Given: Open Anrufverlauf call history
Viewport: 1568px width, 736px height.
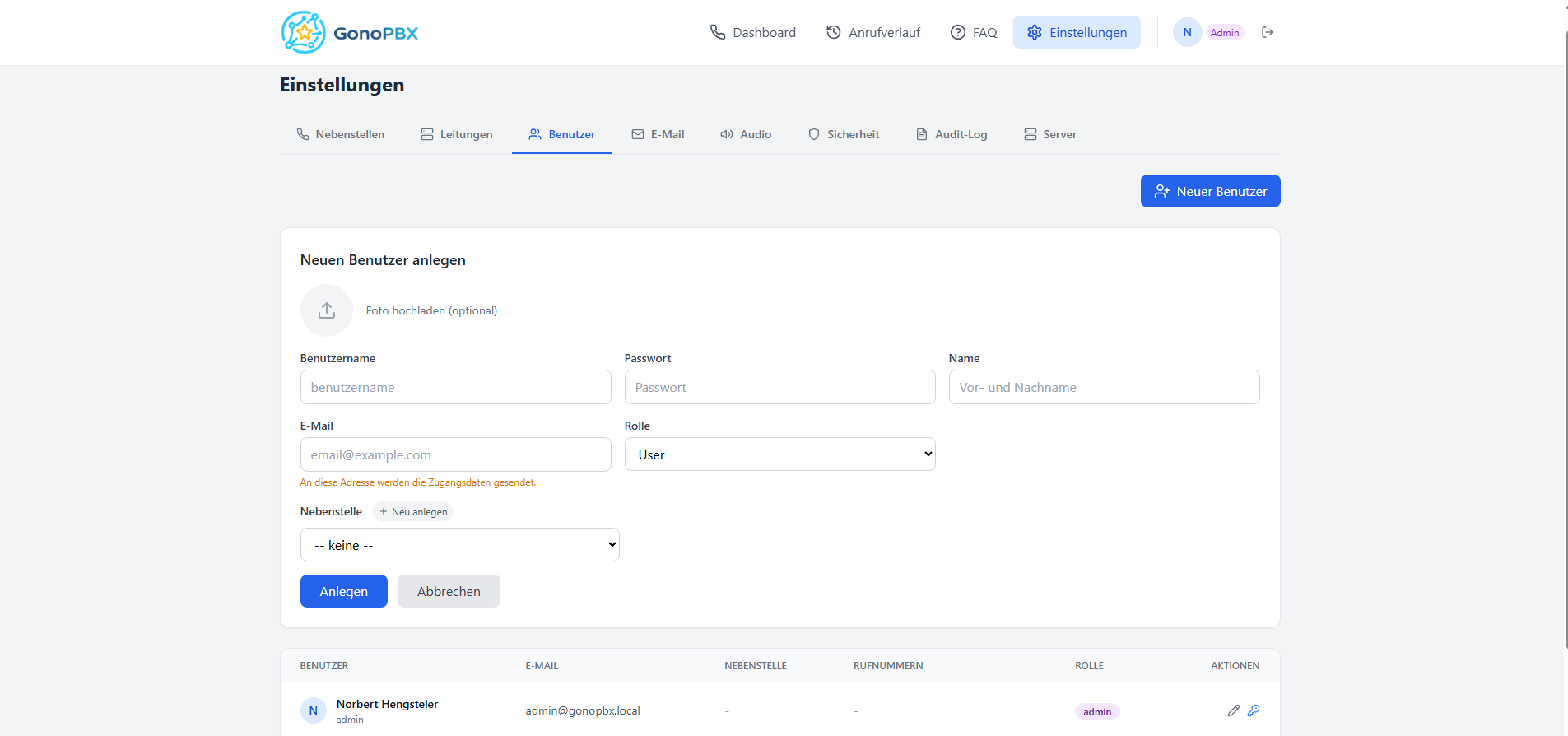Looking at the screenshot, I should [873, 32].
